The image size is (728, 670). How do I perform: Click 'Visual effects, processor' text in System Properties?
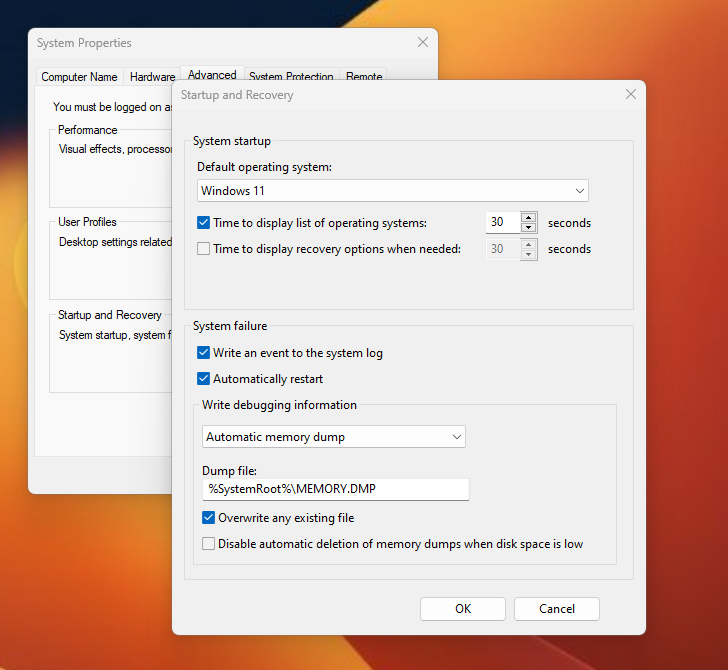[x=115, y=149]
